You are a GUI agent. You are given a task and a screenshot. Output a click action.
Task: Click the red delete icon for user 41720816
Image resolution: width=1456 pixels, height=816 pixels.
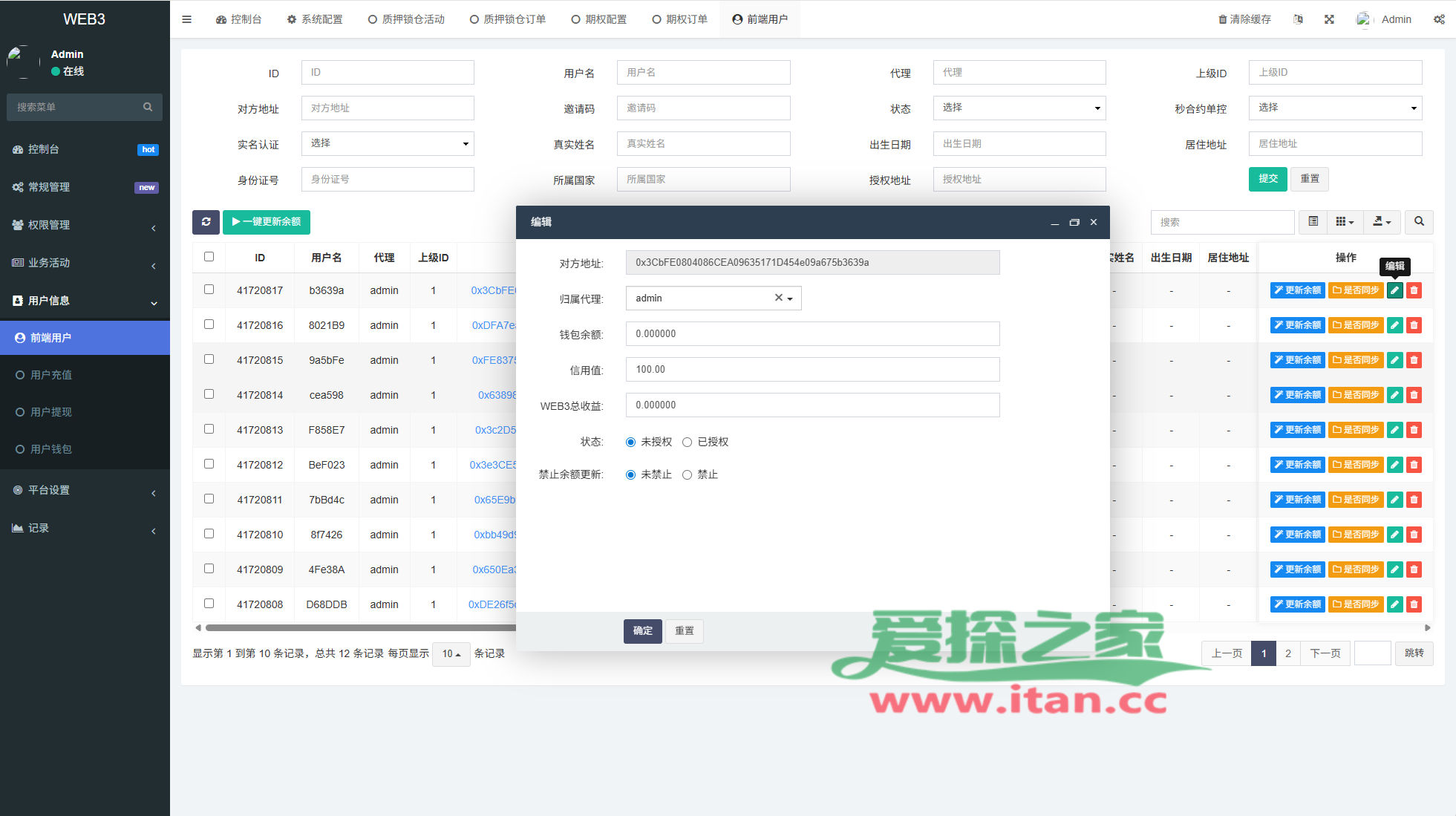coord(1414,325)
